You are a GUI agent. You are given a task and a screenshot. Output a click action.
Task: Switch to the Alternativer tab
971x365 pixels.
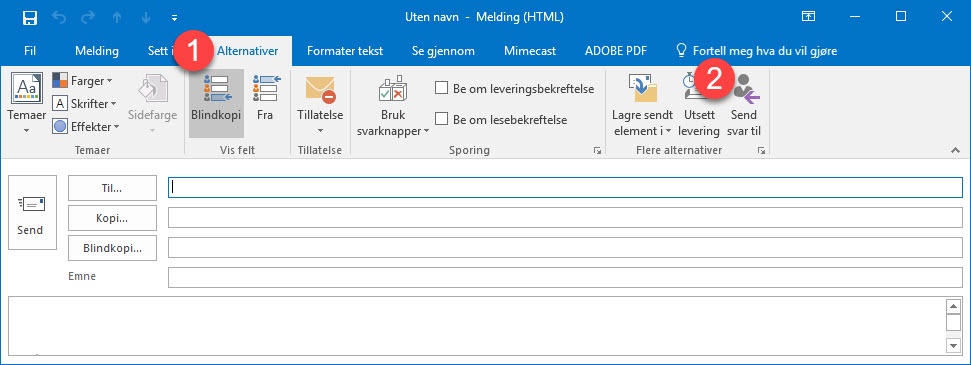248,51
